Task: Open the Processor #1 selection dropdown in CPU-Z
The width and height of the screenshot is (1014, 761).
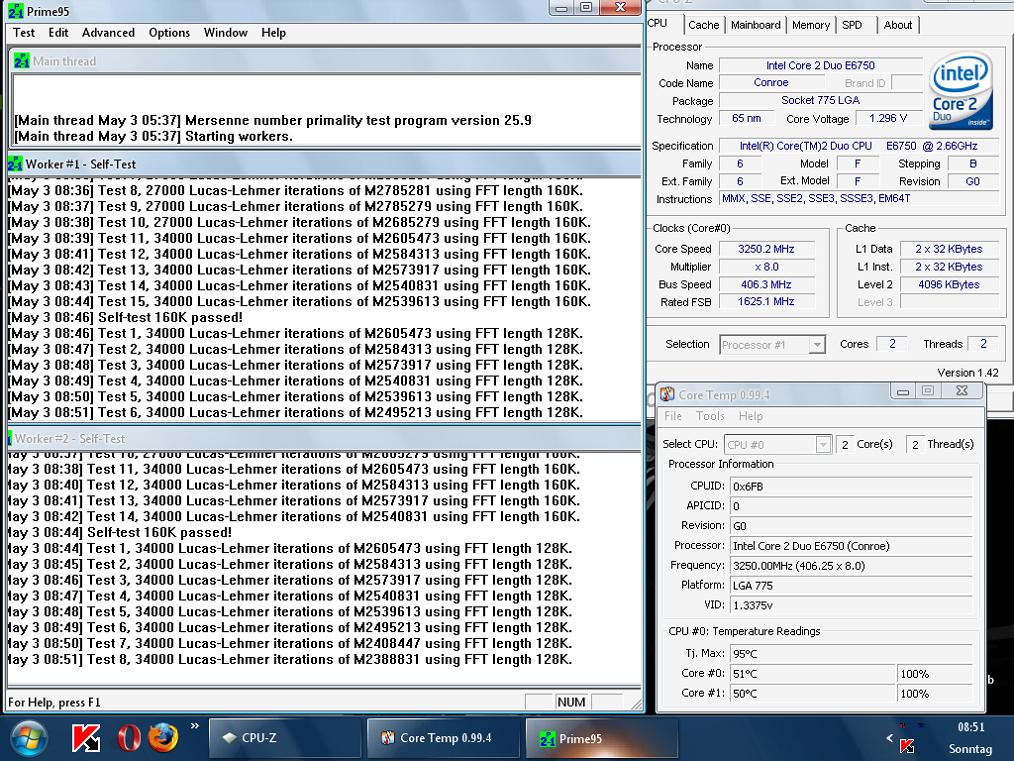Action: [772, 345]
